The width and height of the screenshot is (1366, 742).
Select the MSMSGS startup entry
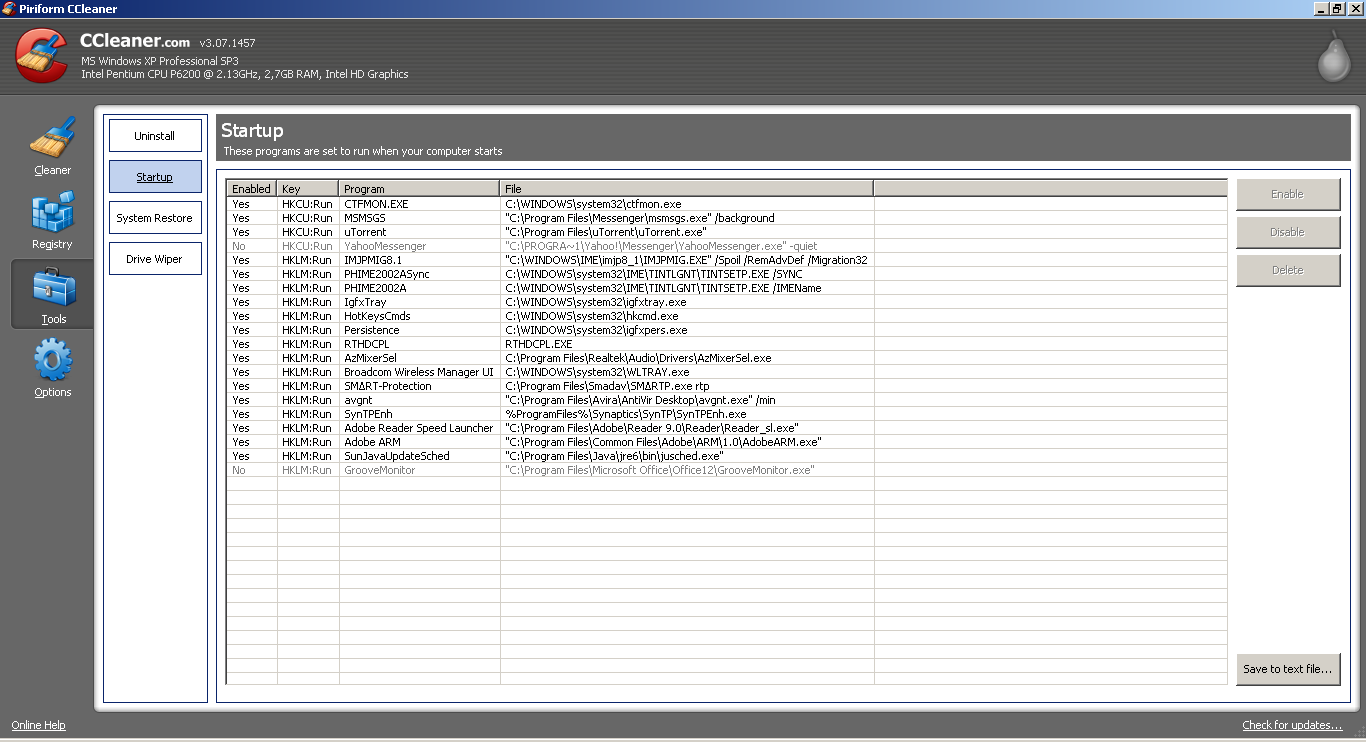(365, 218)
